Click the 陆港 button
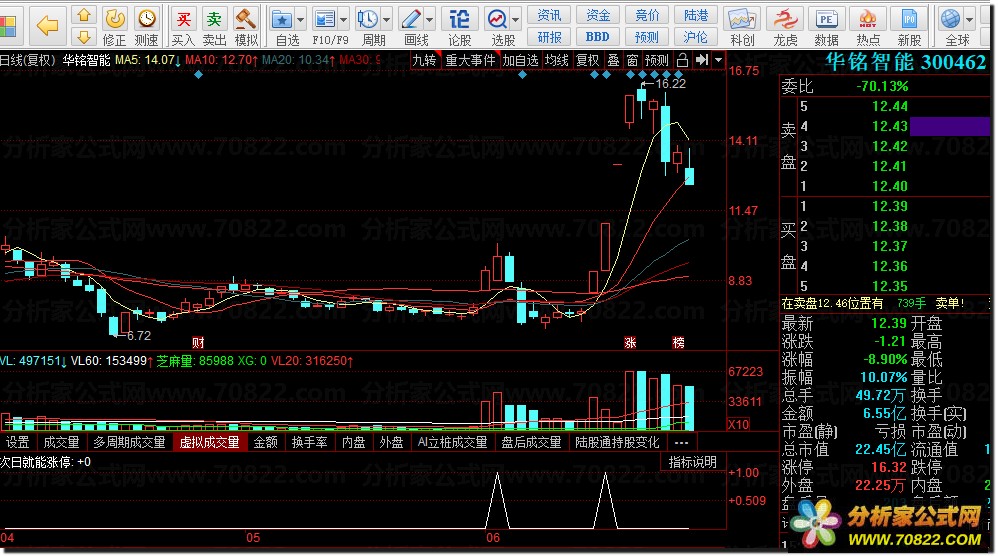 click(x=696, y=15)
